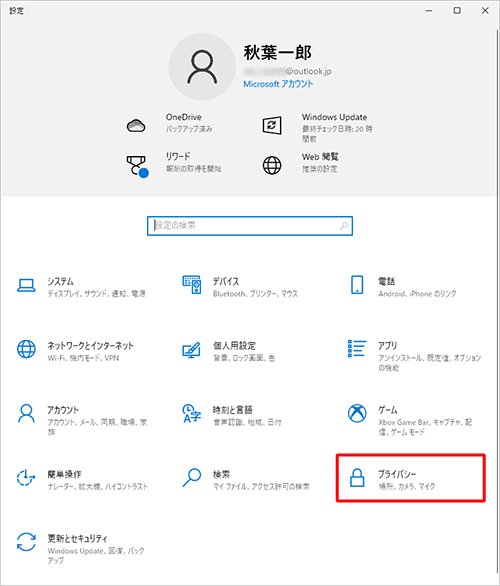Open the 電話 phone icon
The height and width of the screenshot is (586, 500).
point(357,285)
